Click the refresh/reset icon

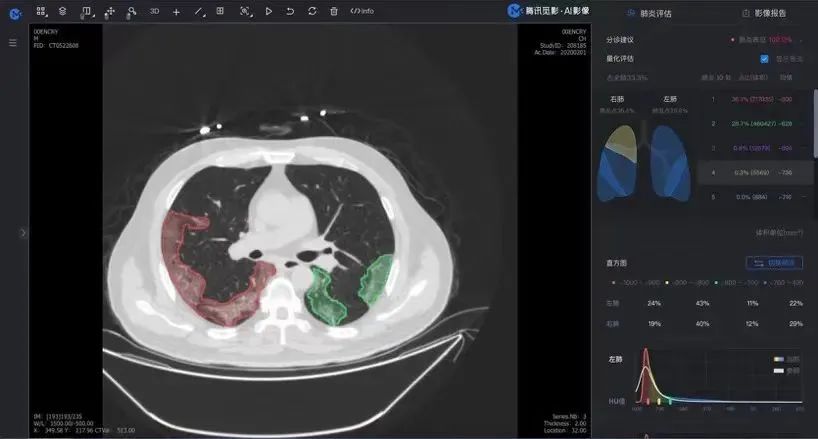pyautogui.click(x=312, y=11)
